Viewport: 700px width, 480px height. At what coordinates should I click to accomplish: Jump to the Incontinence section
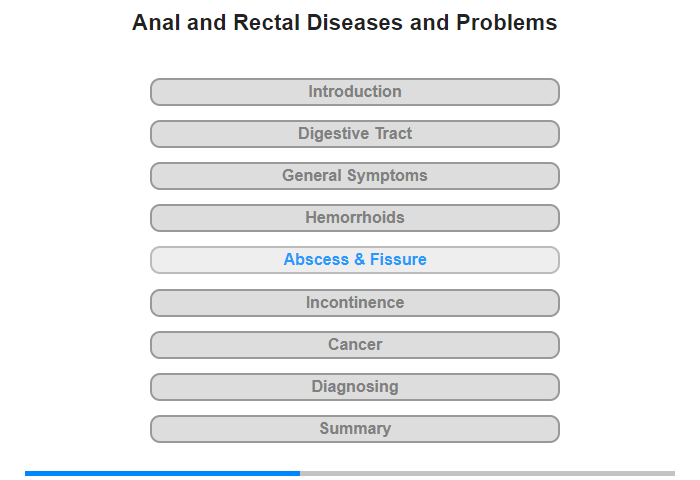point(354,303)
